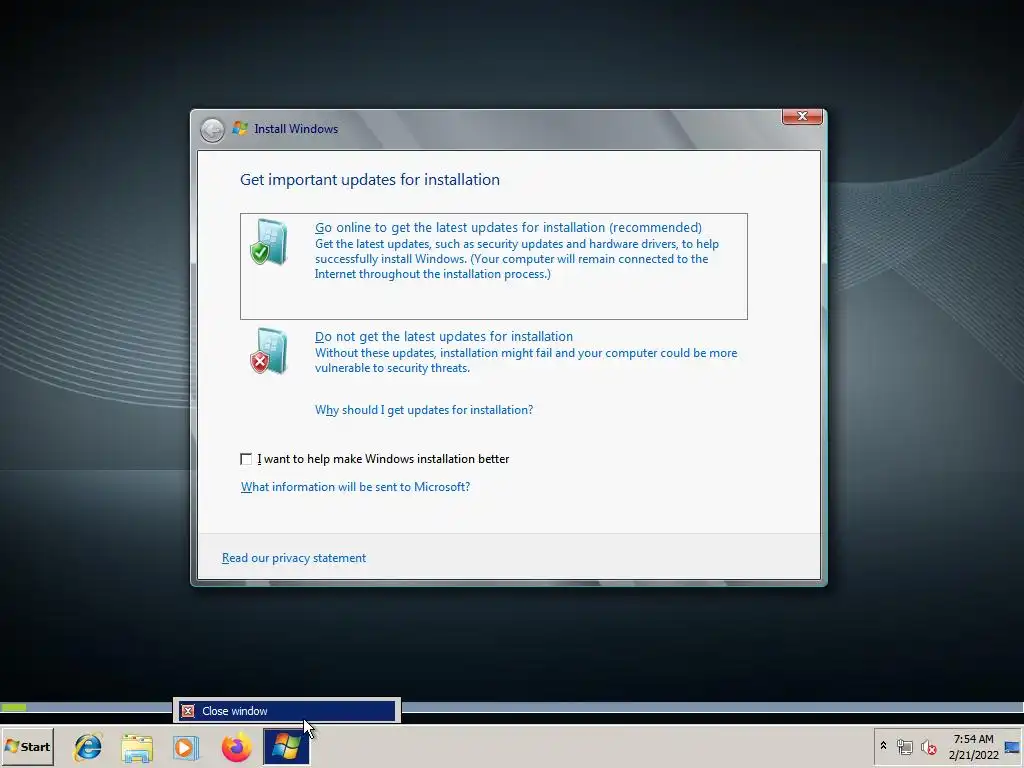Select Close window in the popup menu

[287, 711]
